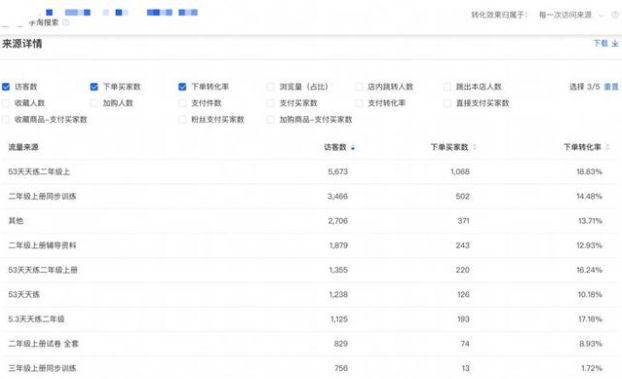The image size is (622, 379).
Task: Click the 访客数 column header text
Action: [x=335, y=147]
